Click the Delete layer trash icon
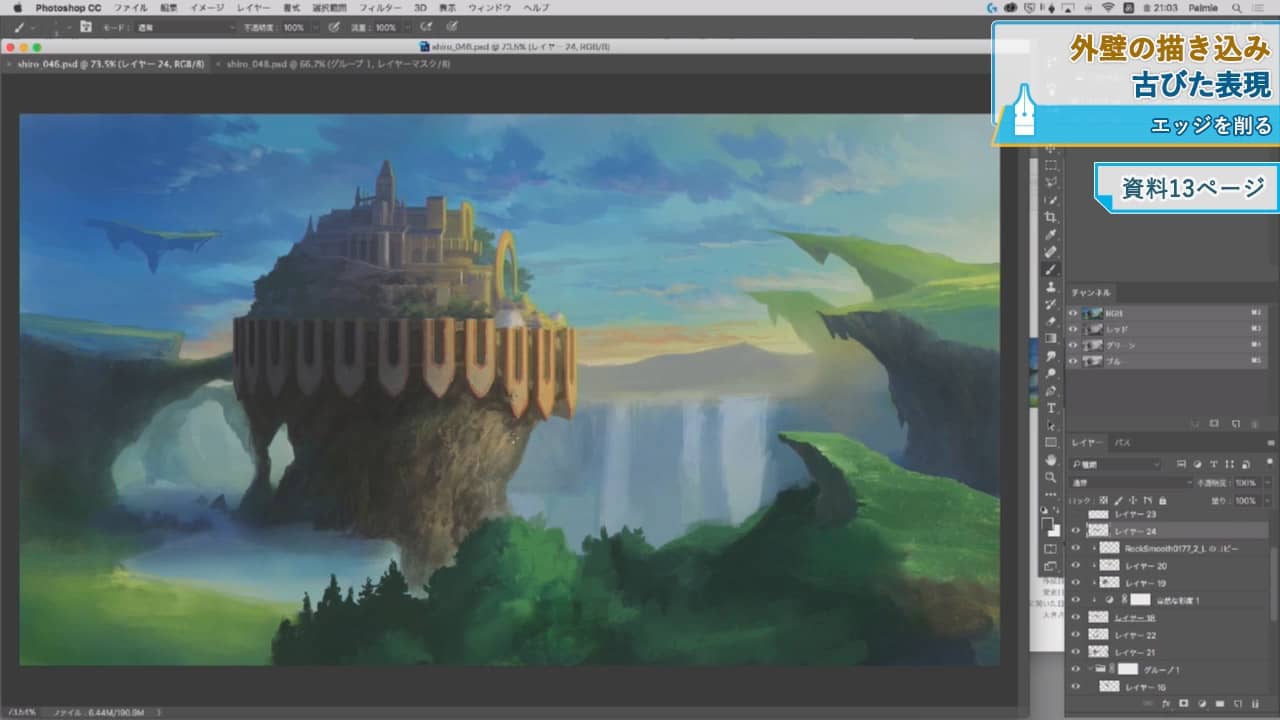The image size is (1280, 720). [1256, 703]
